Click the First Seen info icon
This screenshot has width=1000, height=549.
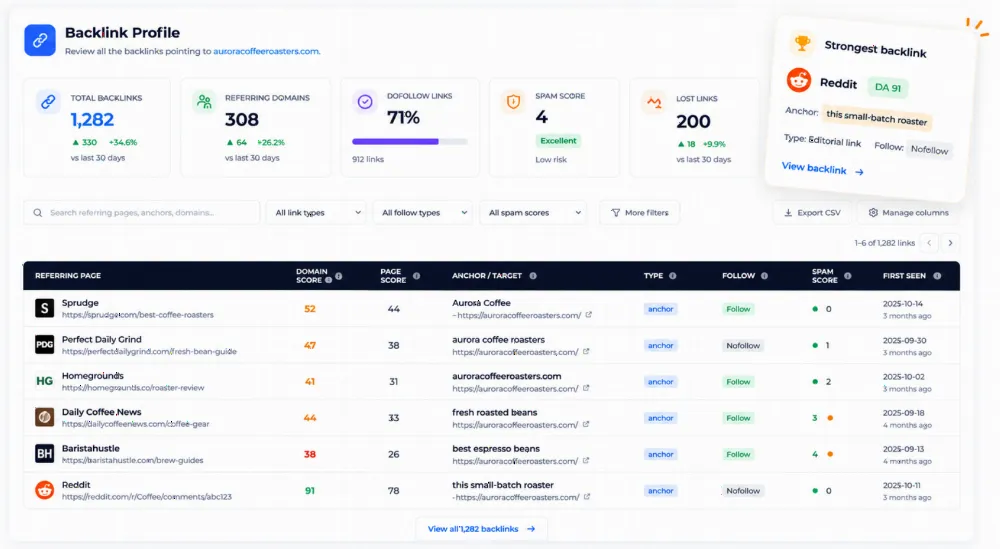coord(937,276)
